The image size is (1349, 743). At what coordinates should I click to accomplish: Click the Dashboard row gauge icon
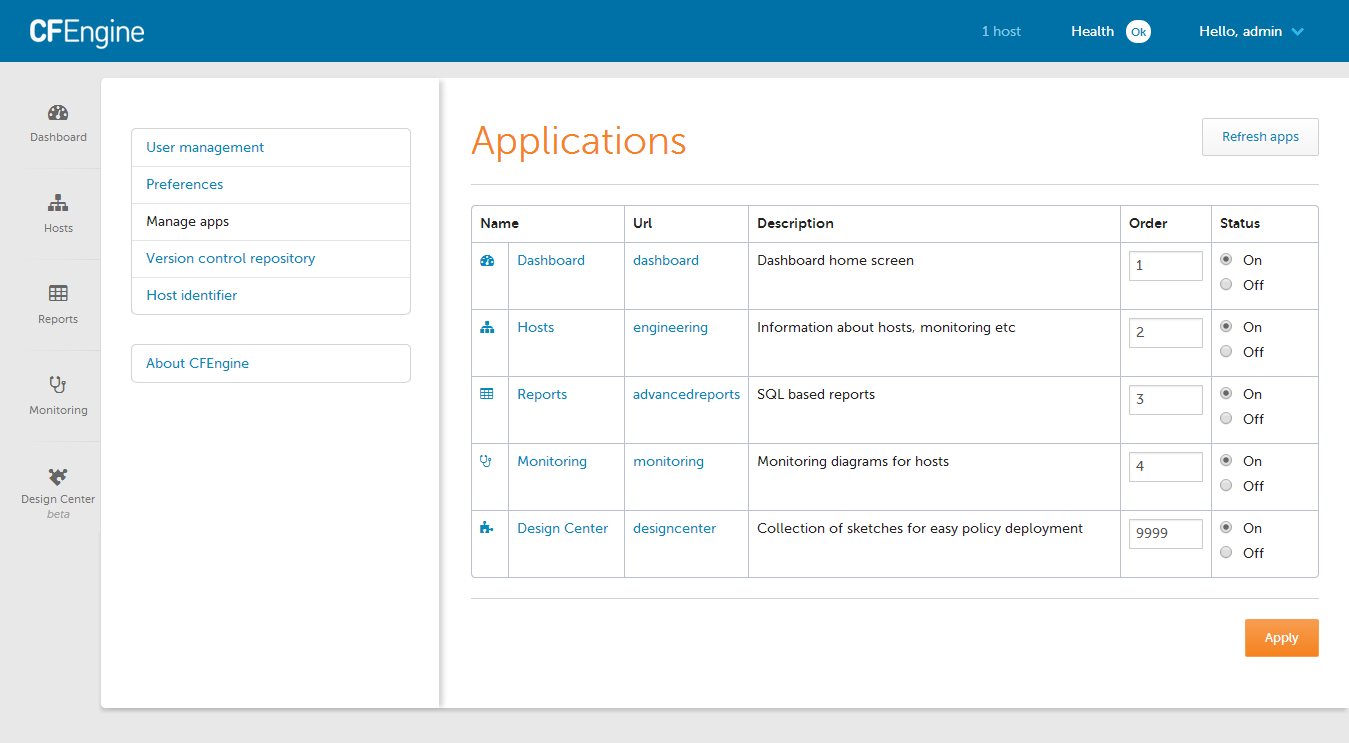pos(487,261)
